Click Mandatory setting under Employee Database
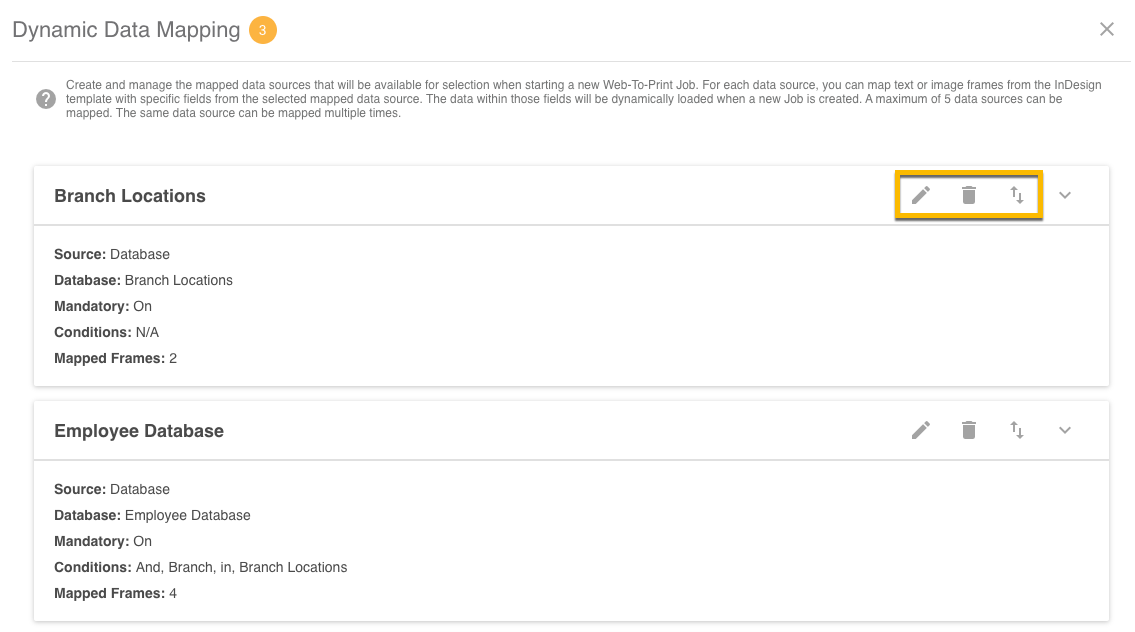The width and height of the screenshot is (1135, 632). coord(103,541)
